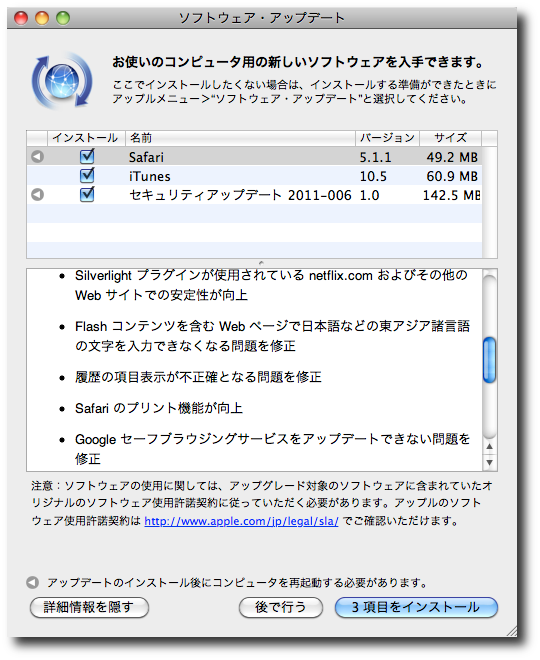This screenshot has height=660, width=540.
Task: Uncheck the Safari install checkbox
Action: (x=87, y=156)
